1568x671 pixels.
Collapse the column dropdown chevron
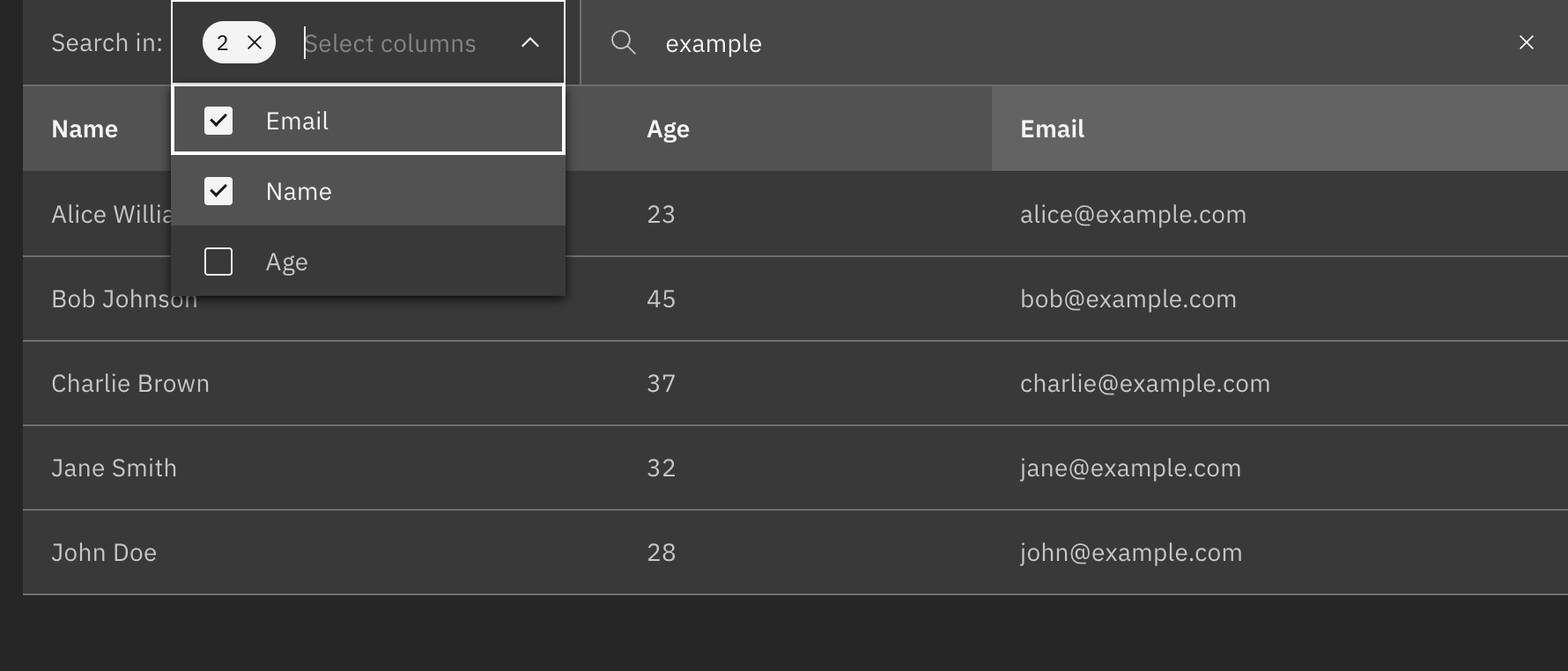(x=530, y=42)
